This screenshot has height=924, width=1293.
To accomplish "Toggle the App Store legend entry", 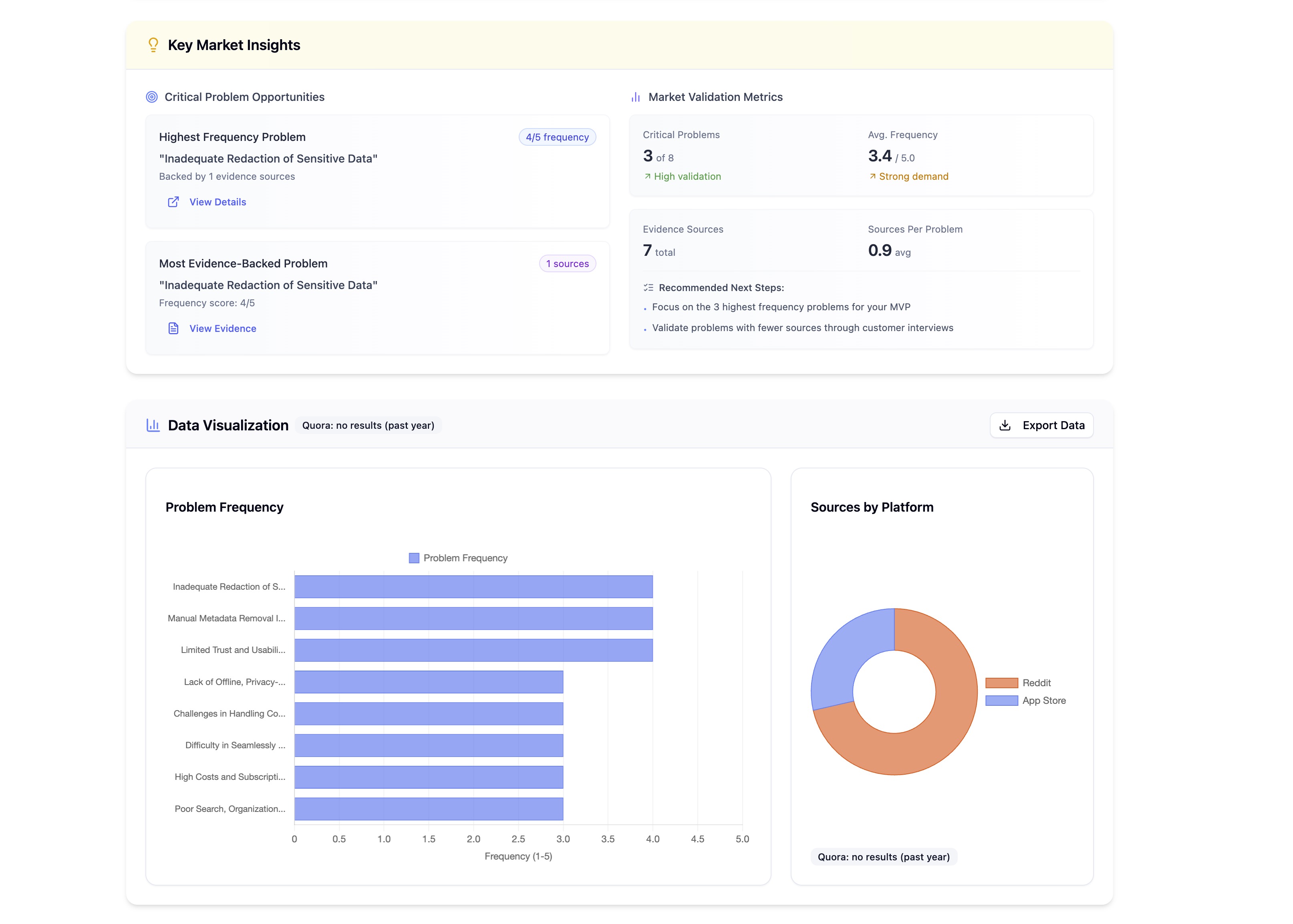I will click(x=1025, y=700).
